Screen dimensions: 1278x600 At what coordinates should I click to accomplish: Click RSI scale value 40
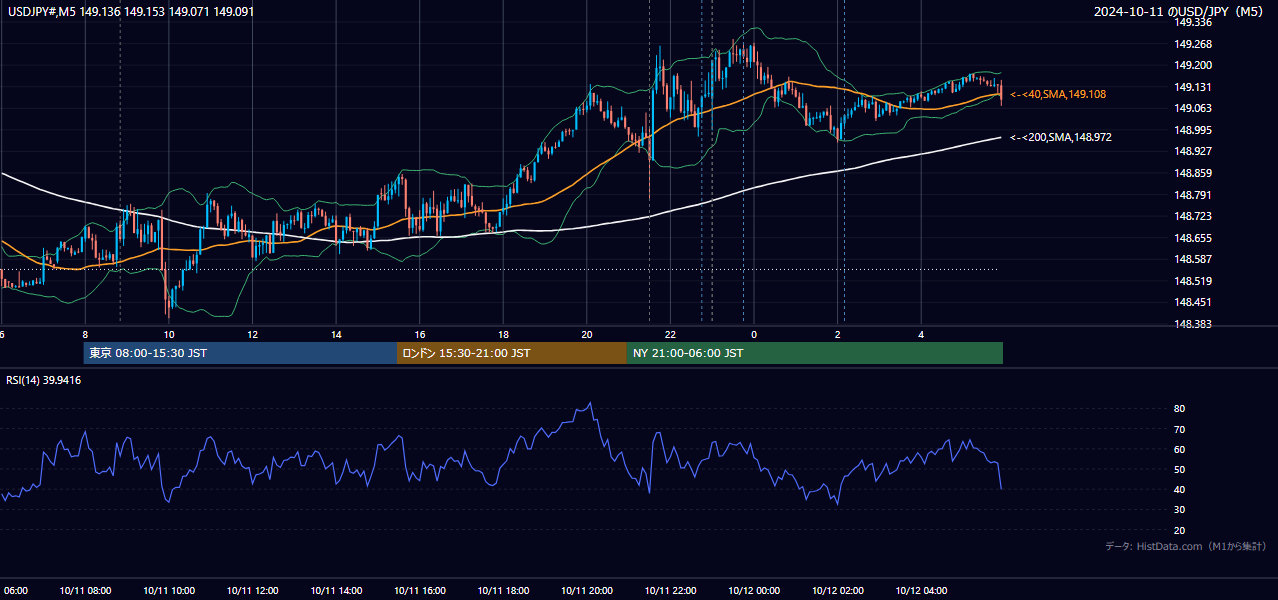1180,489
